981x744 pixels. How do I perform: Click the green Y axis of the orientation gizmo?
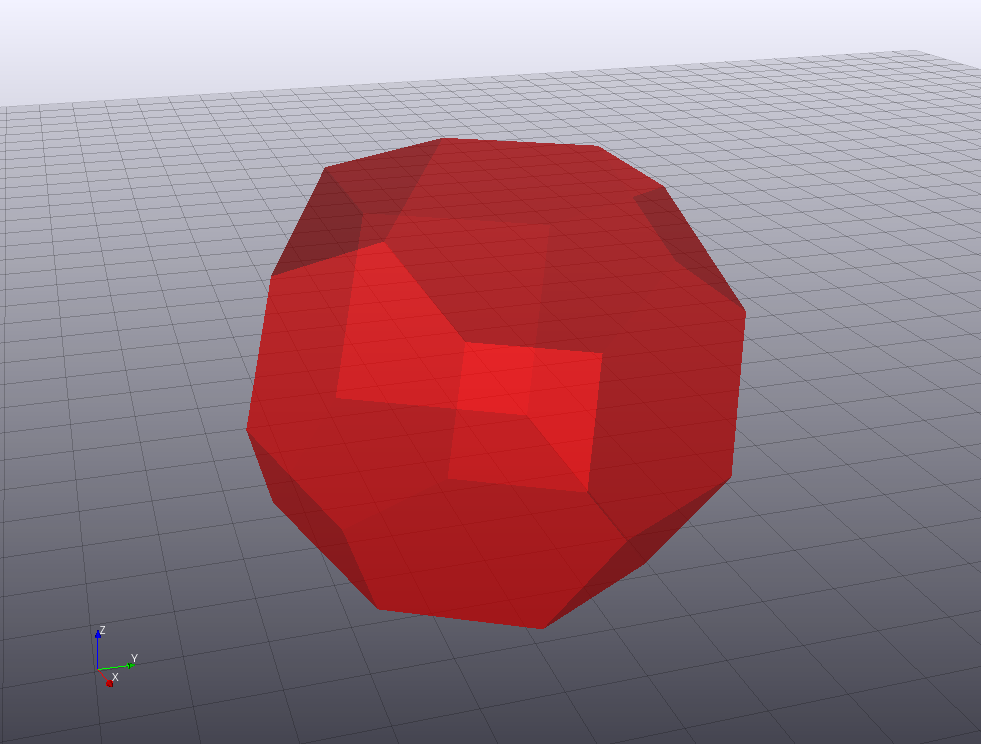point(116,667)
